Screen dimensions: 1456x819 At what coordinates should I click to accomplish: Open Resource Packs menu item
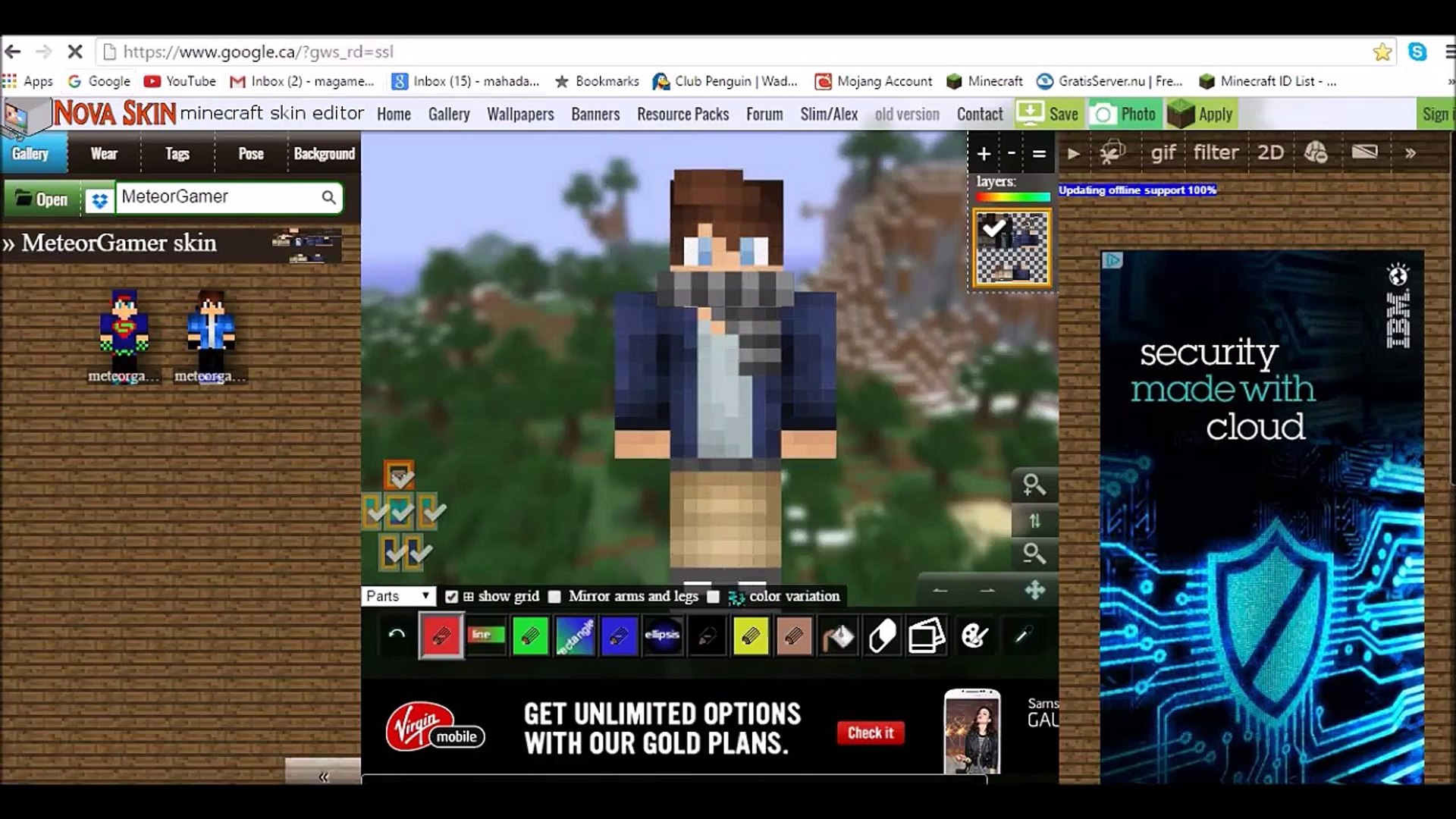pos(682,115)
